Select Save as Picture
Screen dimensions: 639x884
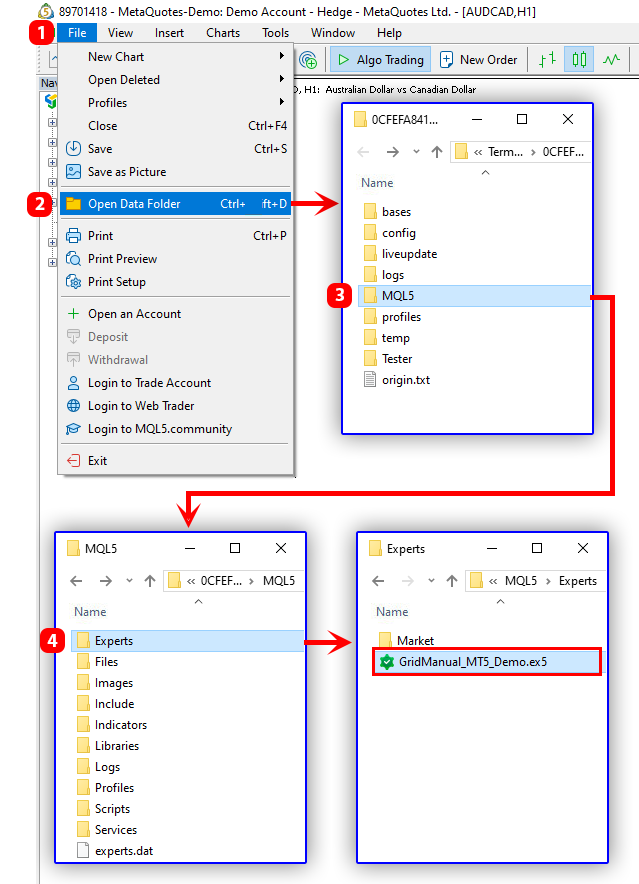point(175,172)
